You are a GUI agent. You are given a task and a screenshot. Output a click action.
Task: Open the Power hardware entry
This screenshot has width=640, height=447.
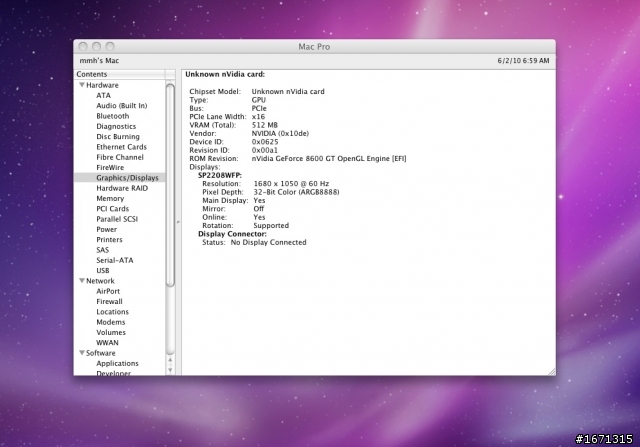[106, 229]
